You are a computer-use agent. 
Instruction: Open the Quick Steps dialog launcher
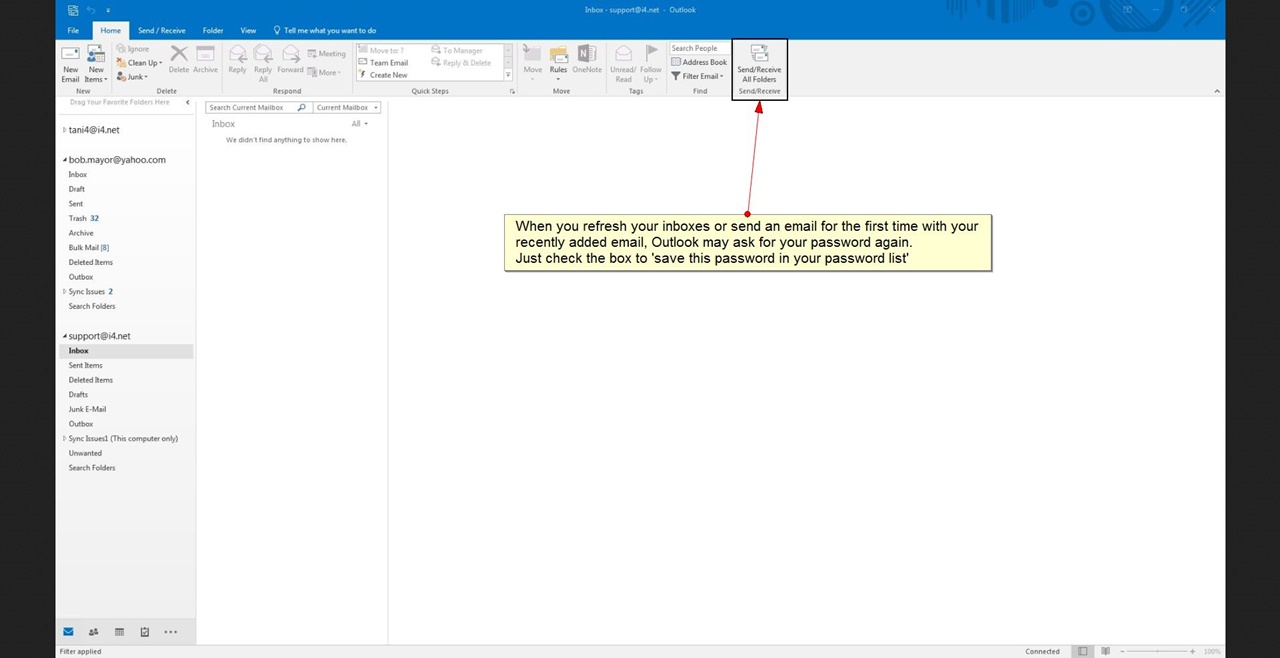pos(512,91)
